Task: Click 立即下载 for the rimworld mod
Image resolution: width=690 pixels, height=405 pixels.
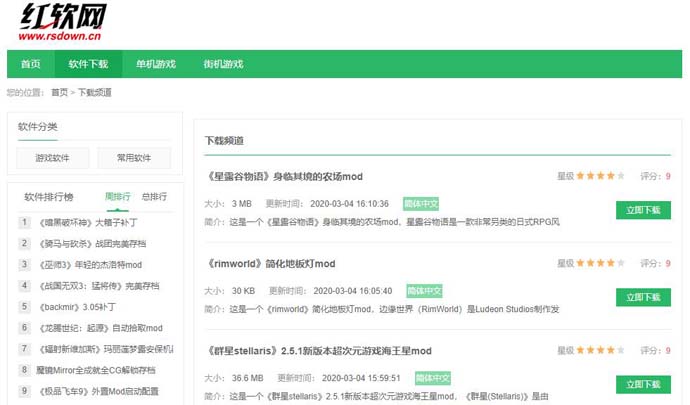Action: [643, 297]
